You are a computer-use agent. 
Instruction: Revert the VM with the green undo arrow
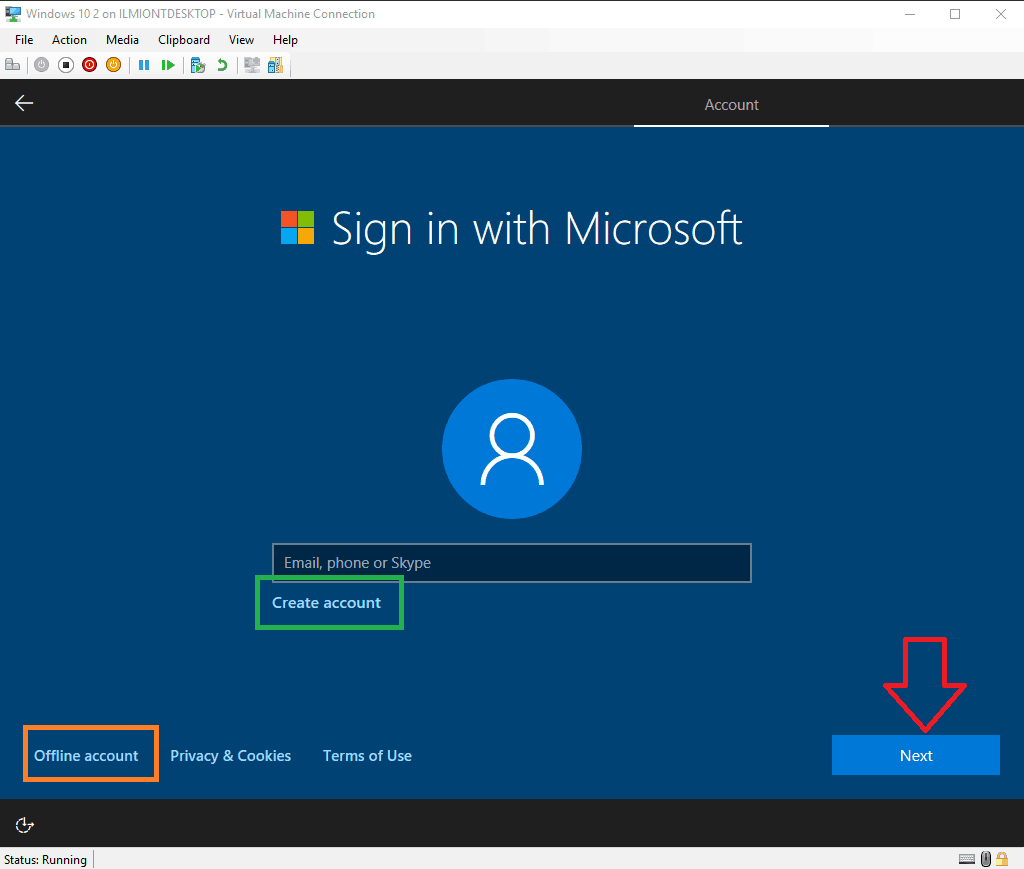coord(222,65)
